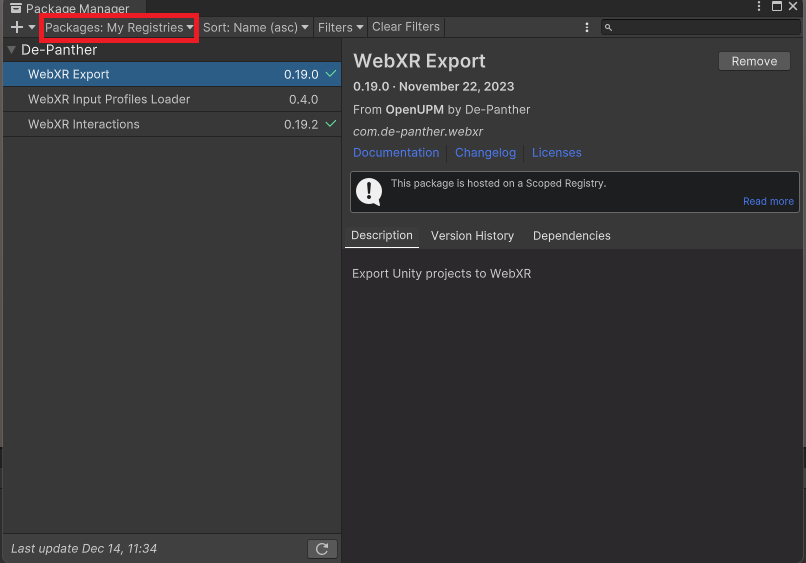
Task: Click the Package Manager tab icon
Action: (x=15, y=8)
